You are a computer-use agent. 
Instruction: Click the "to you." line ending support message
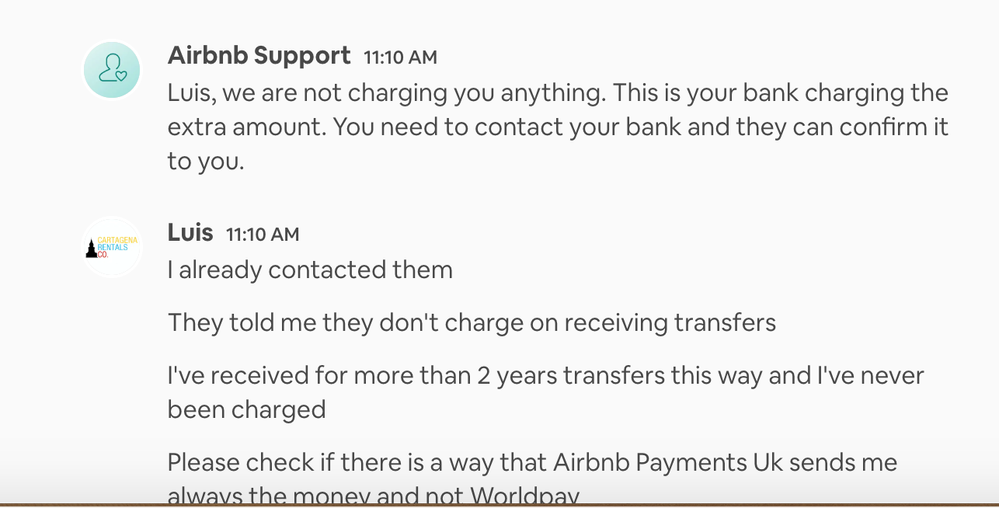(x=205, y=162)
